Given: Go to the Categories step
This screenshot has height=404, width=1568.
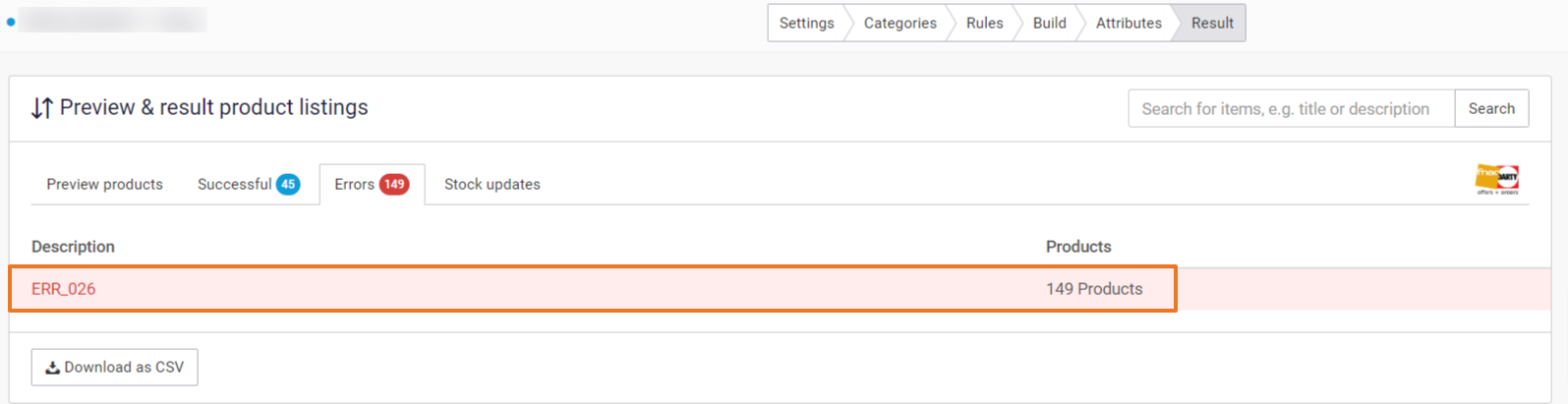Looking at the screenshot, I should coord(900,23).
